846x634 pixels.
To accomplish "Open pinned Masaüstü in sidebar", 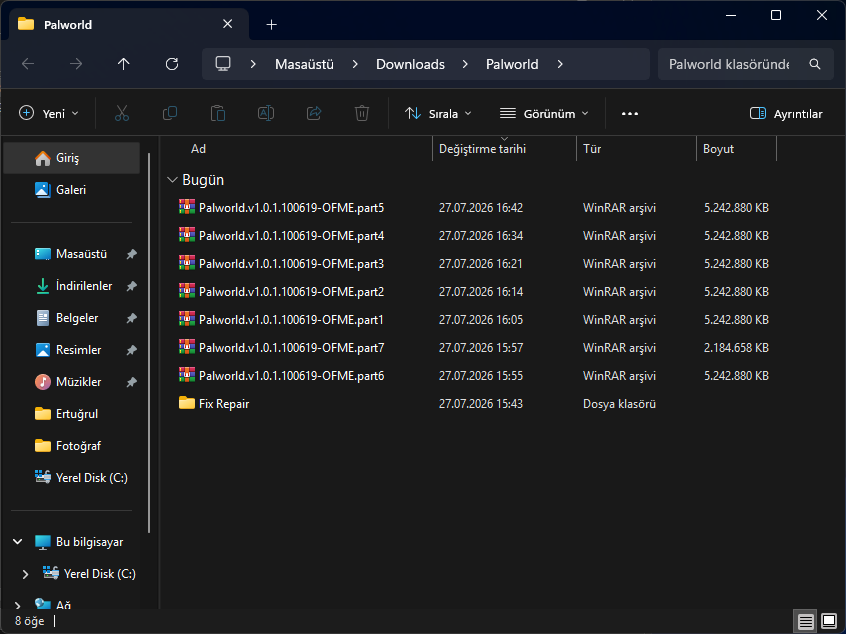I will [x=71, y=254].
